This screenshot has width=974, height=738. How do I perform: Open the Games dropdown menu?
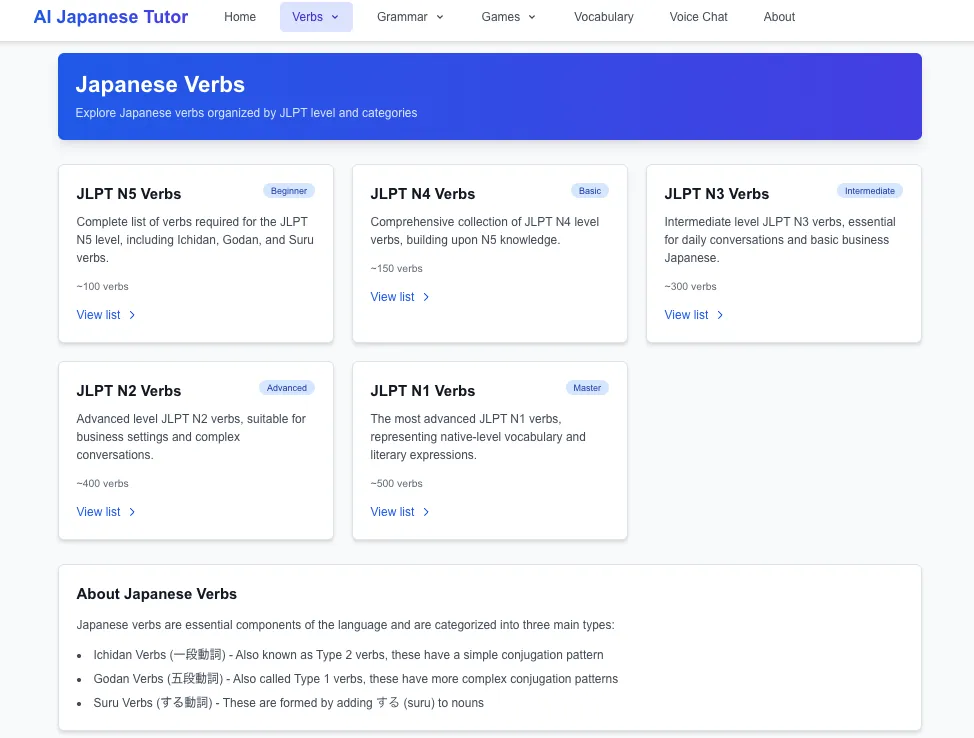click(x=508, y=17)
